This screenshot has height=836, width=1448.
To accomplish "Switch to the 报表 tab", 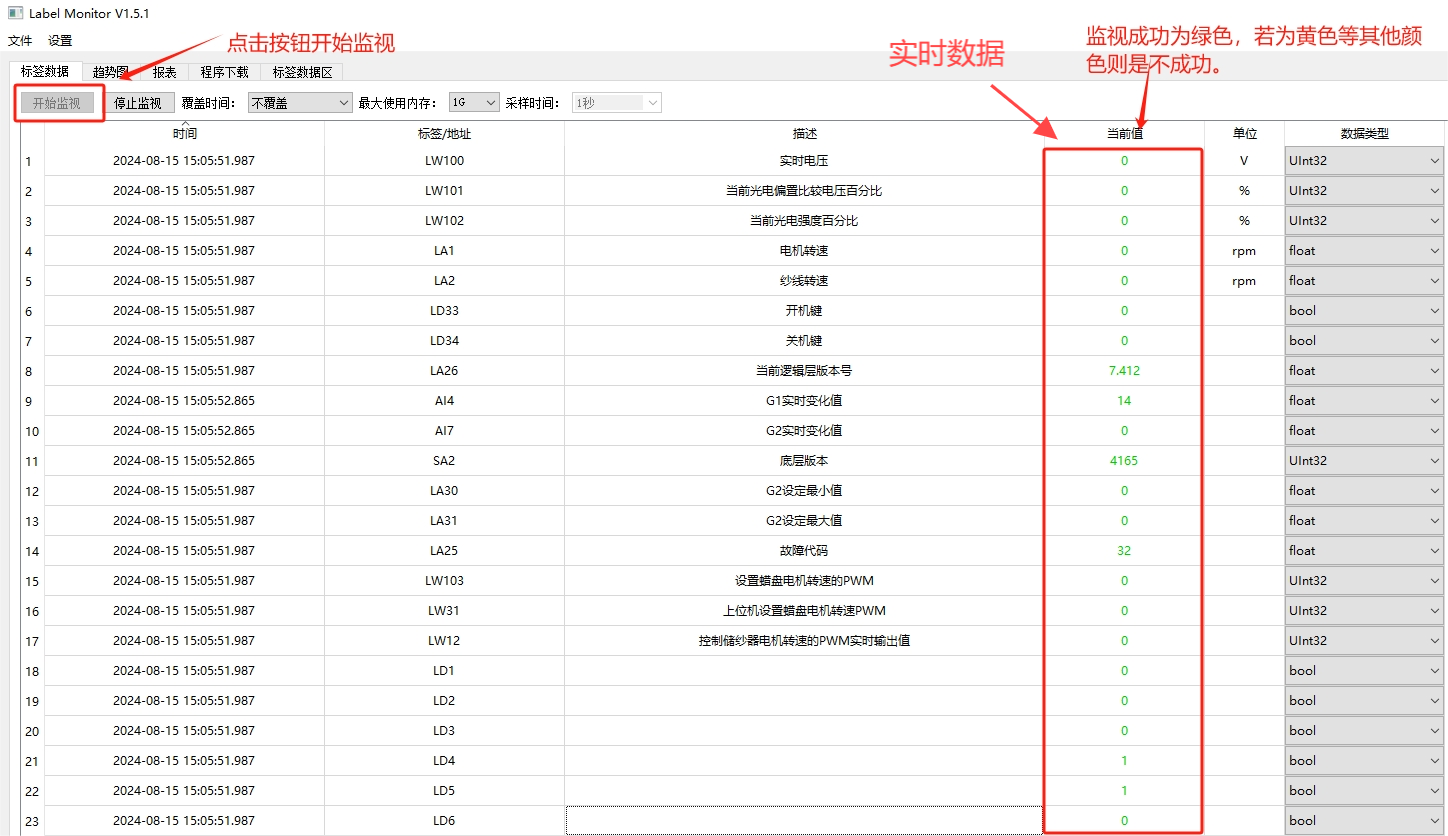I will coord(164,72).
